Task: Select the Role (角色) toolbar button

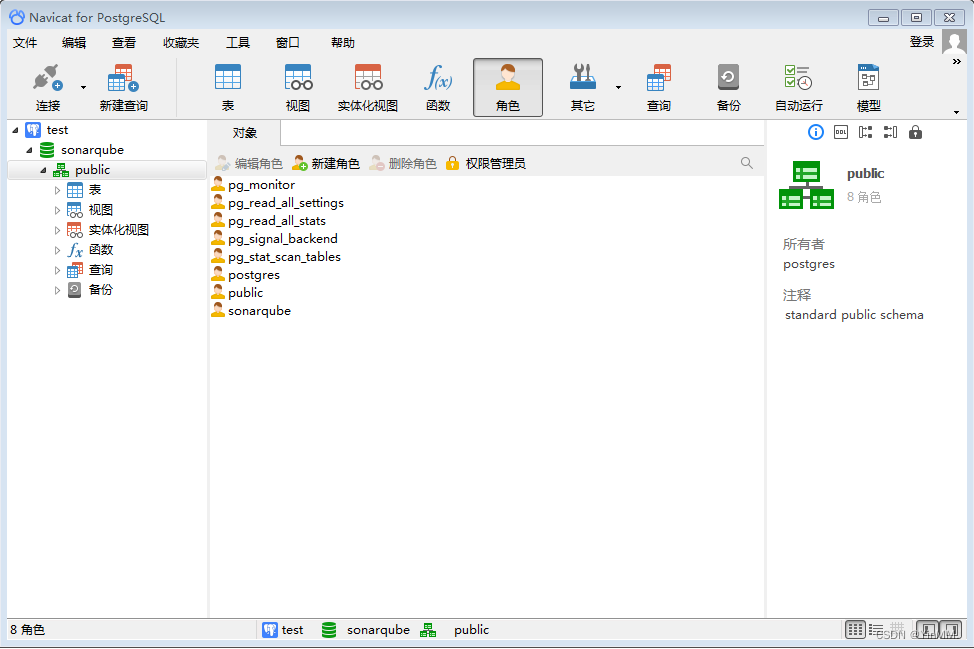Action: coord(507,88)
